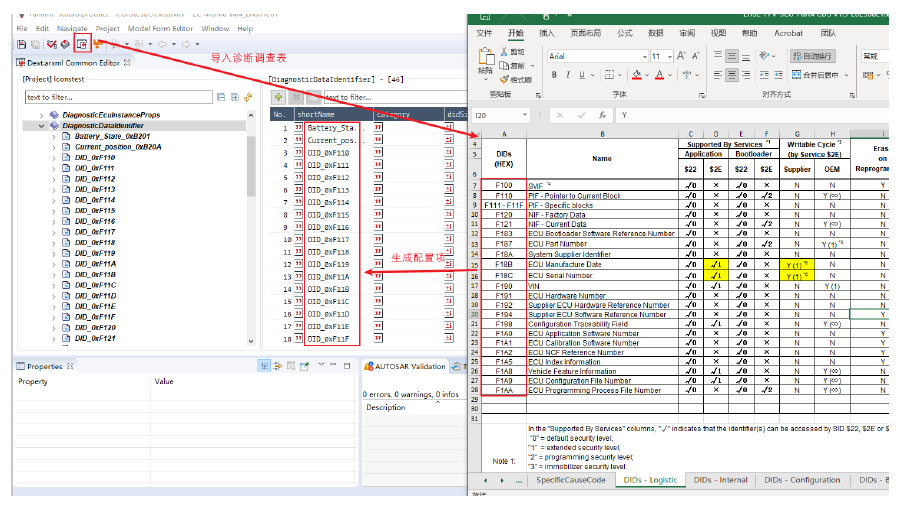Viewport: 899px width, 508px height.
Task: Click the project tree text filter field
Action: [119, 97]
